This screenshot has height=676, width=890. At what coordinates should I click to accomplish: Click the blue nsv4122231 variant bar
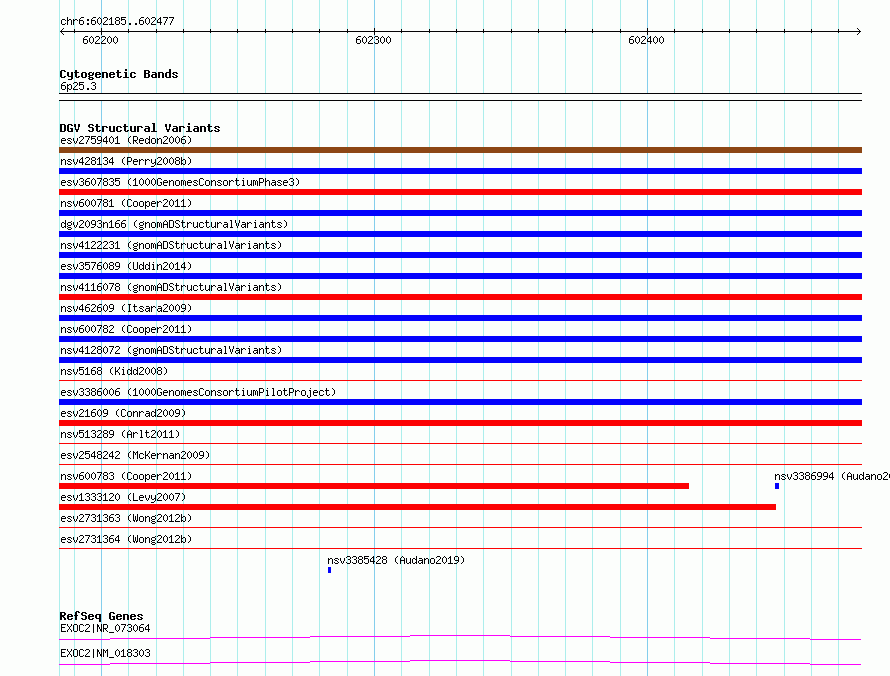[x=460, y=255]
